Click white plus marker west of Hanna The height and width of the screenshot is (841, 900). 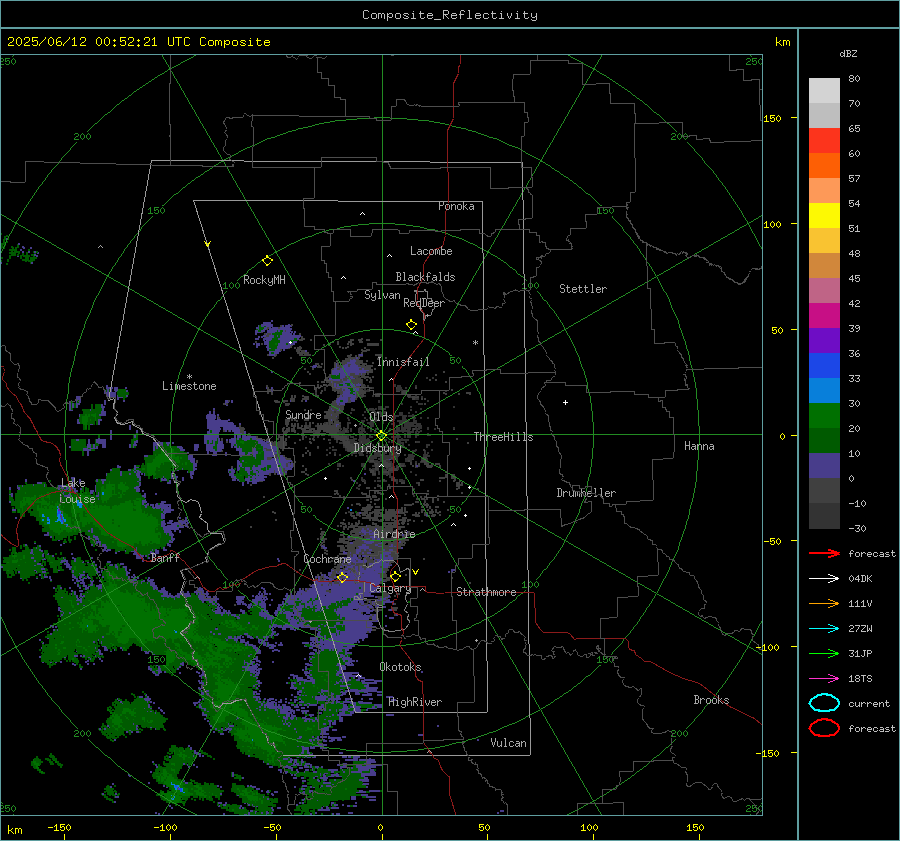tap(565, 402)
